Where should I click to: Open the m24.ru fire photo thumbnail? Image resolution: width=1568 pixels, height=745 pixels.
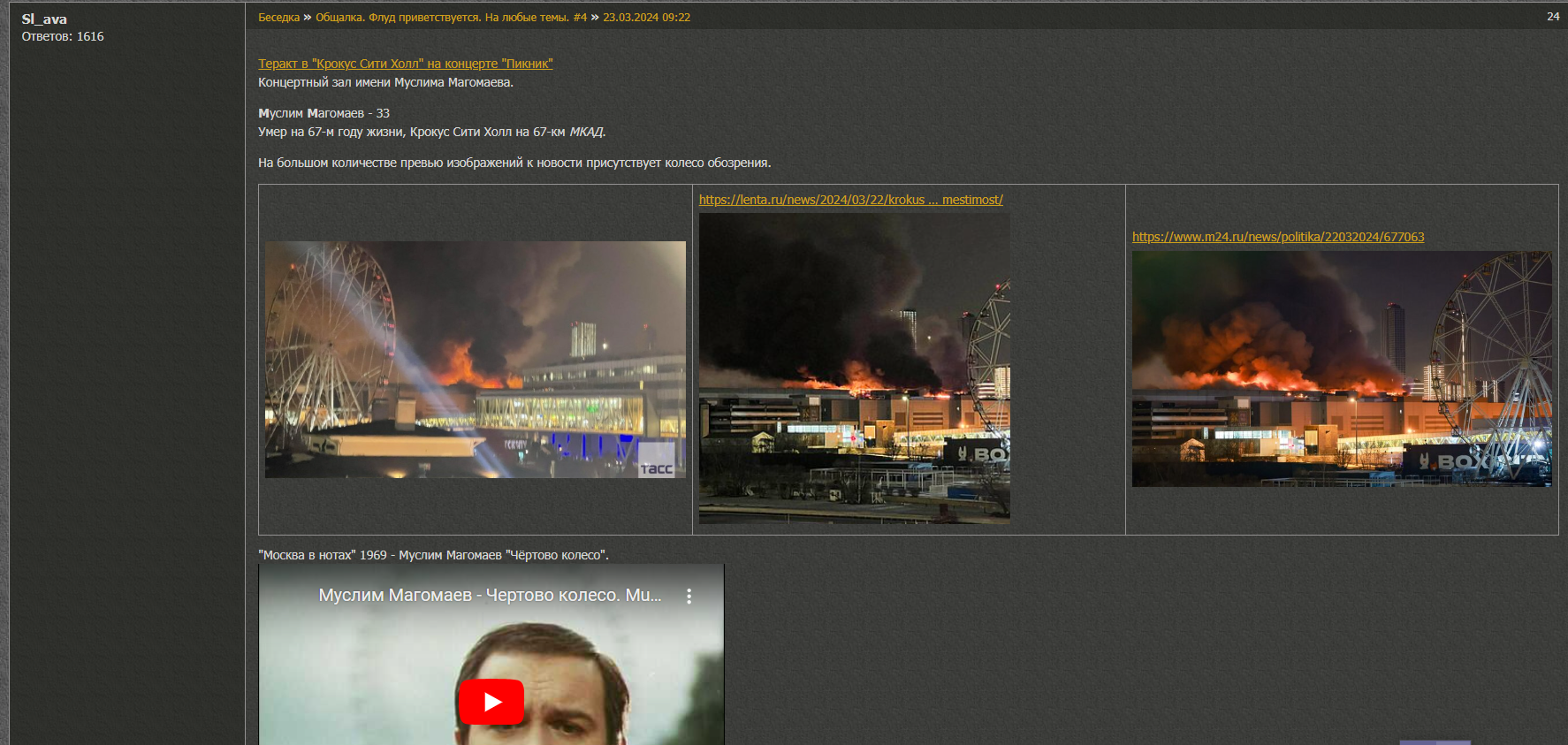(x=1342, y=369)
